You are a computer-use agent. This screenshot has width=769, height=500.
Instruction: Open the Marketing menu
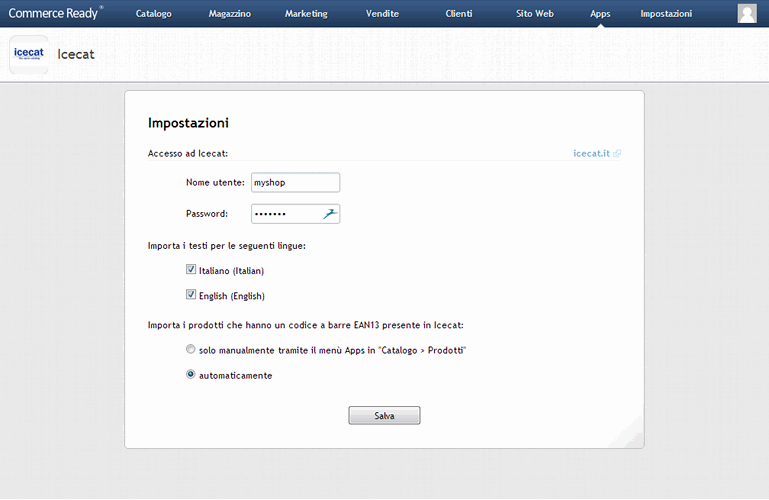coord(306,14)
